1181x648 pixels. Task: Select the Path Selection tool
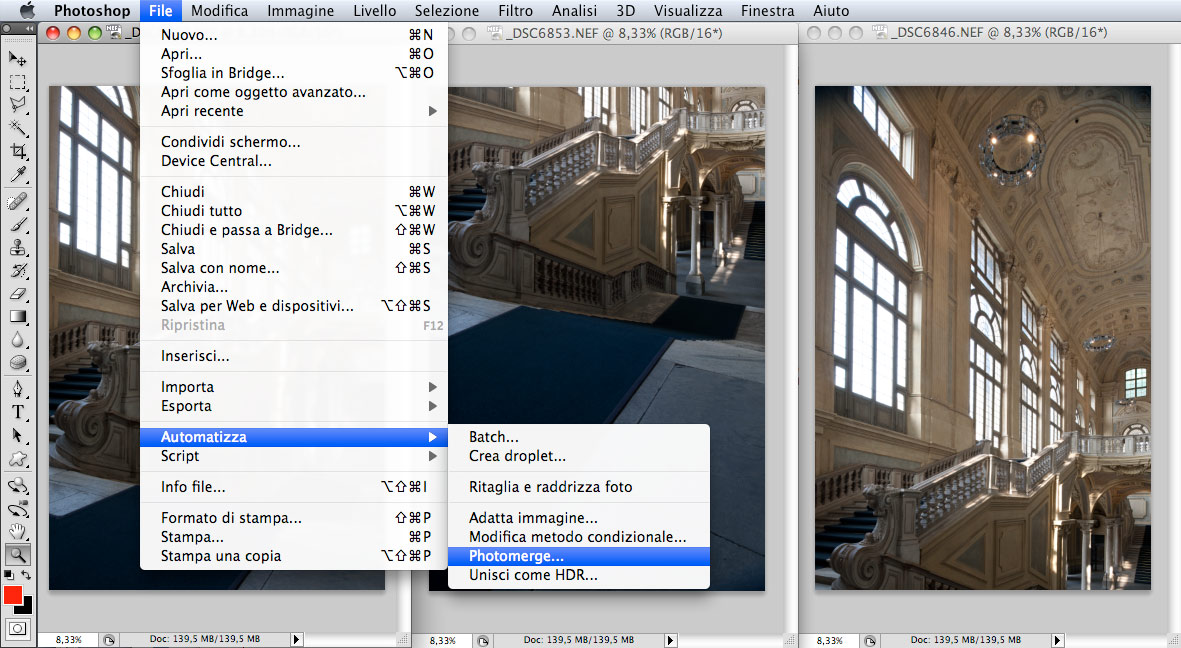tap(17, 436)
